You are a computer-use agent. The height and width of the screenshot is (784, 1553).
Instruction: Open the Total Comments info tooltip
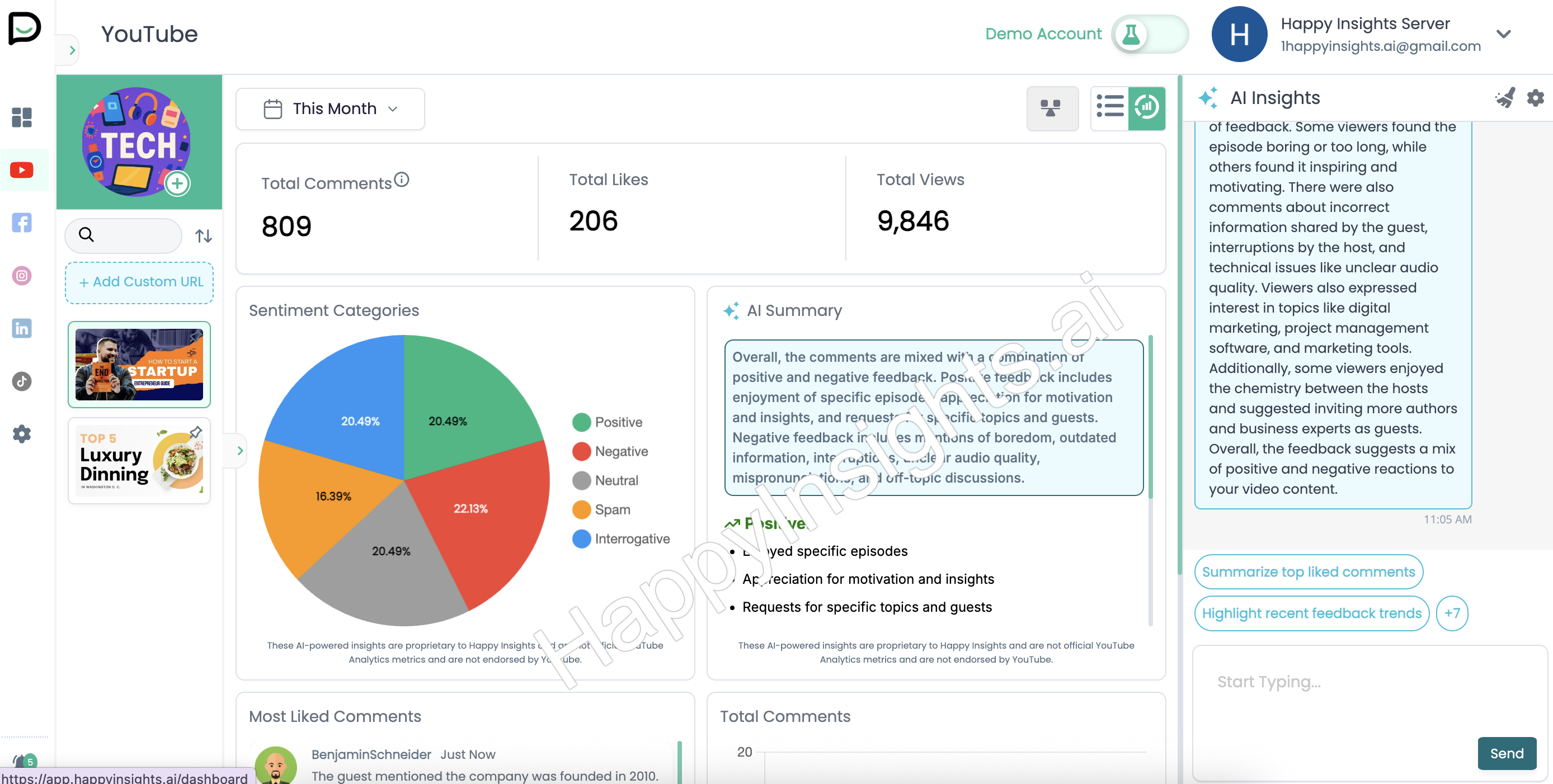tap(402, 179)
